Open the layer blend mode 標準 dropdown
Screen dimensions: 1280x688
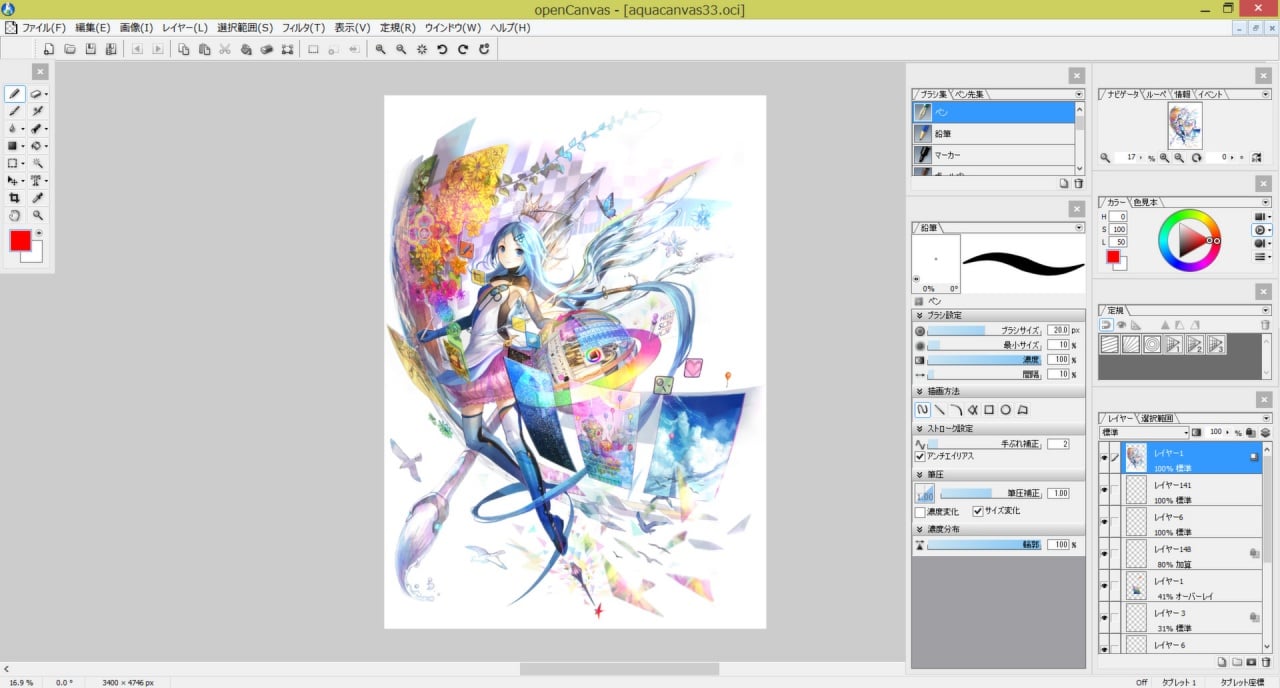tap(1144, 433)
